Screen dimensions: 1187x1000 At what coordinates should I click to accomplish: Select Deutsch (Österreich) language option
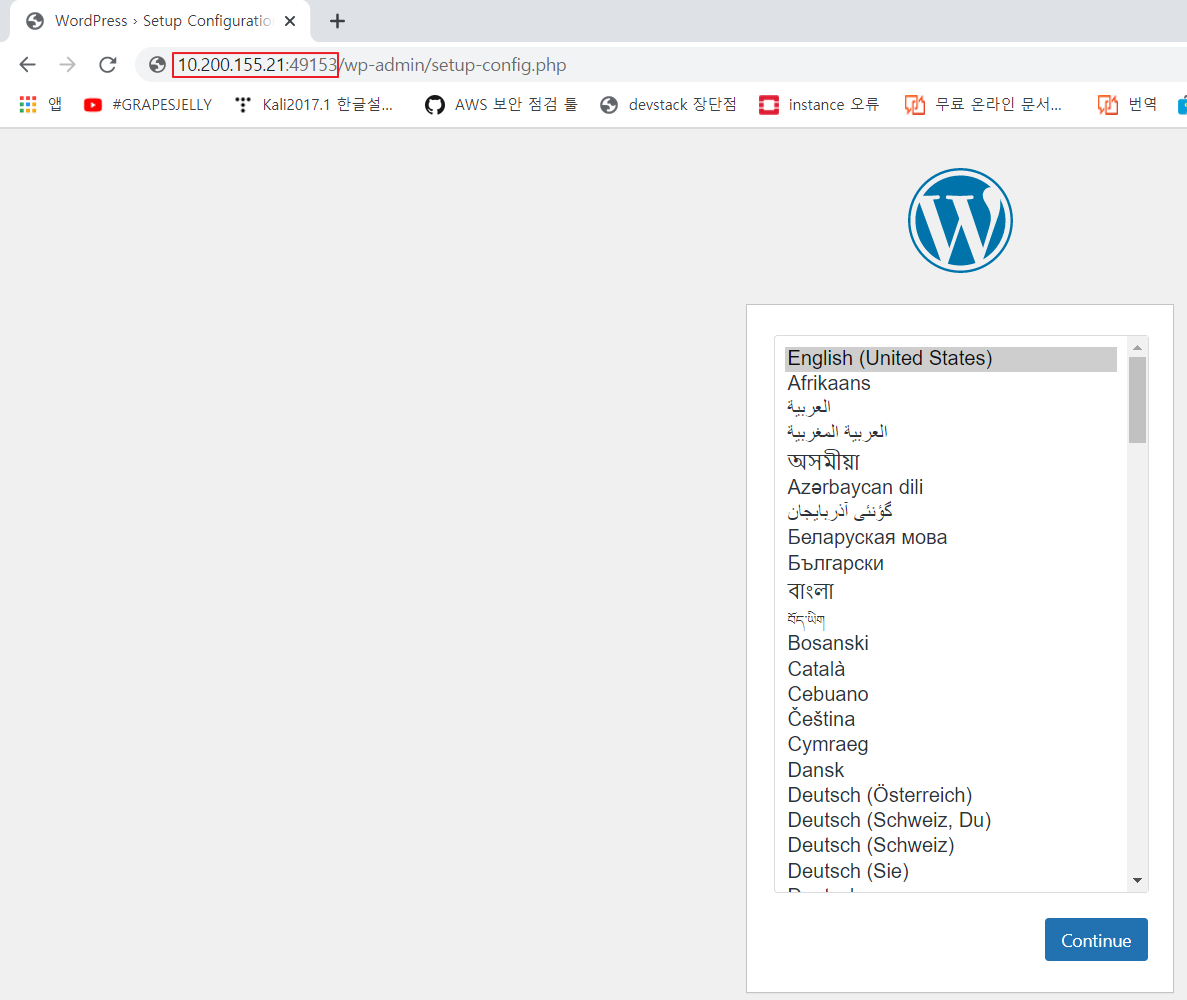point(951,795)
